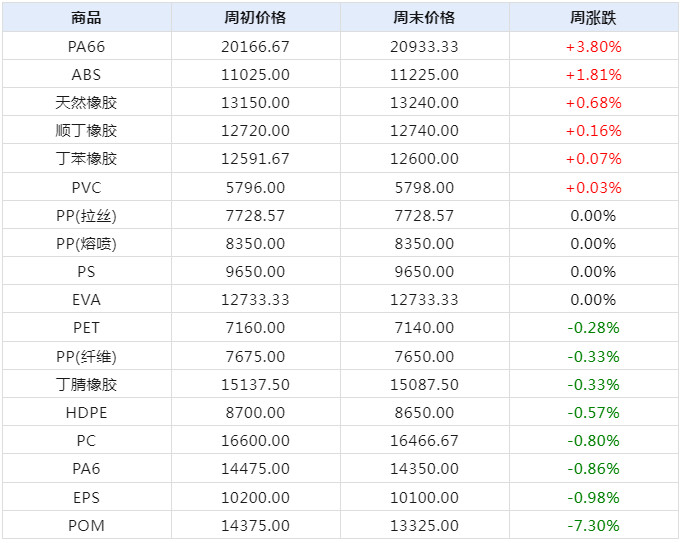This screenshot has width=682, height=543.
Task: Click the PA66 weekly change +3.80%
Action: click(593, 46)
